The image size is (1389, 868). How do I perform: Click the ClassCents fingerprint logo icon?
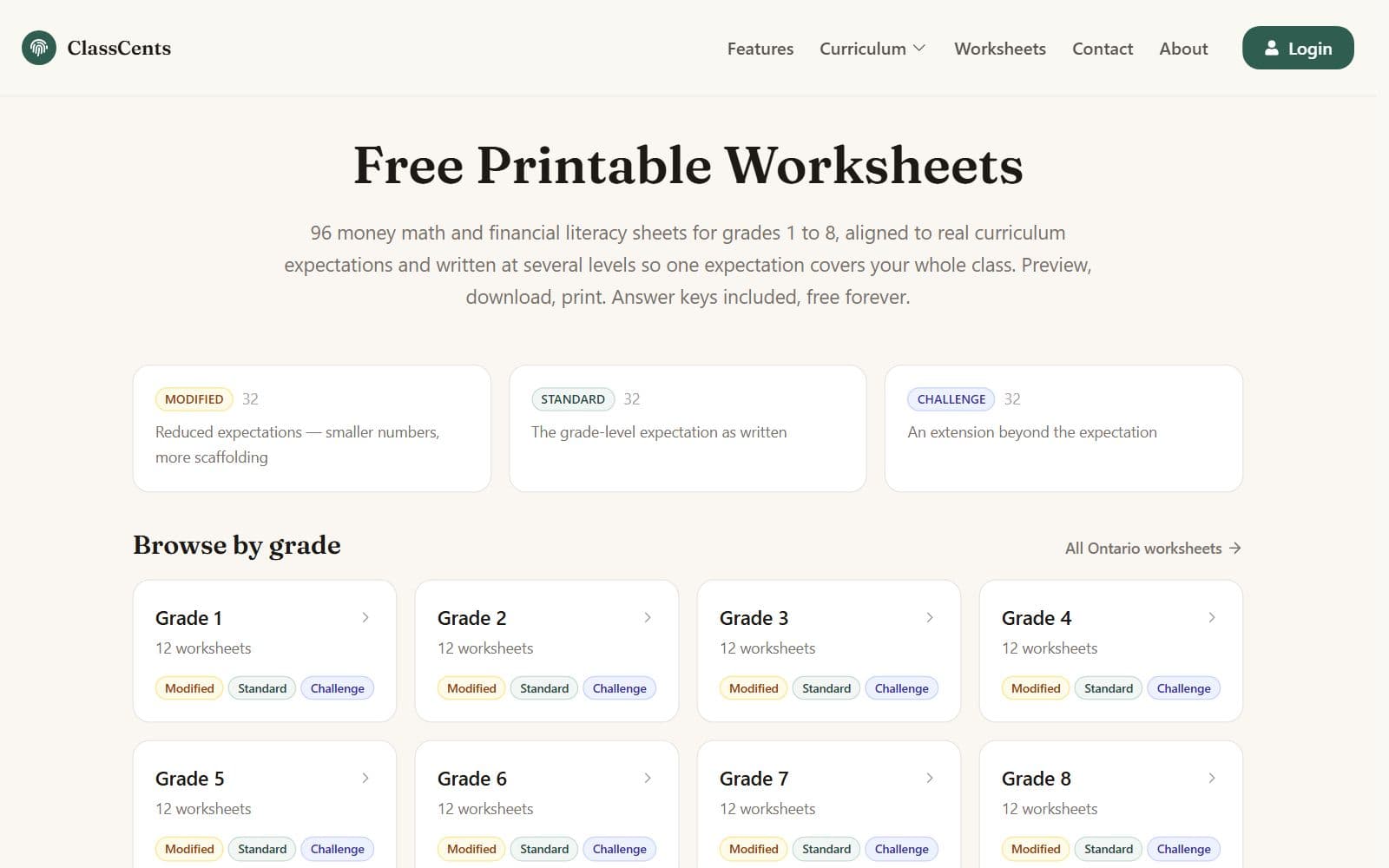(39, 48)
